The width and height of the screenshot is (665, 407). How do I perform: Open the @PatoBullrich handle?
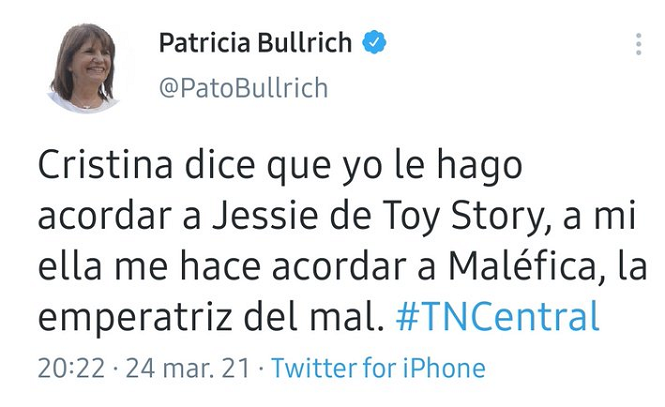click(243, 88)
